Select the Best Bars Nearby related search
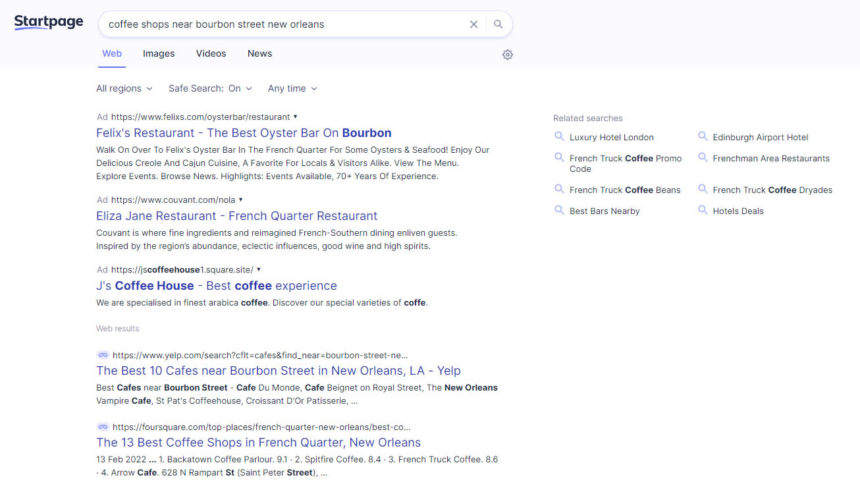Image resolution: width=860 pixels, height=490 pixels. 604,211
